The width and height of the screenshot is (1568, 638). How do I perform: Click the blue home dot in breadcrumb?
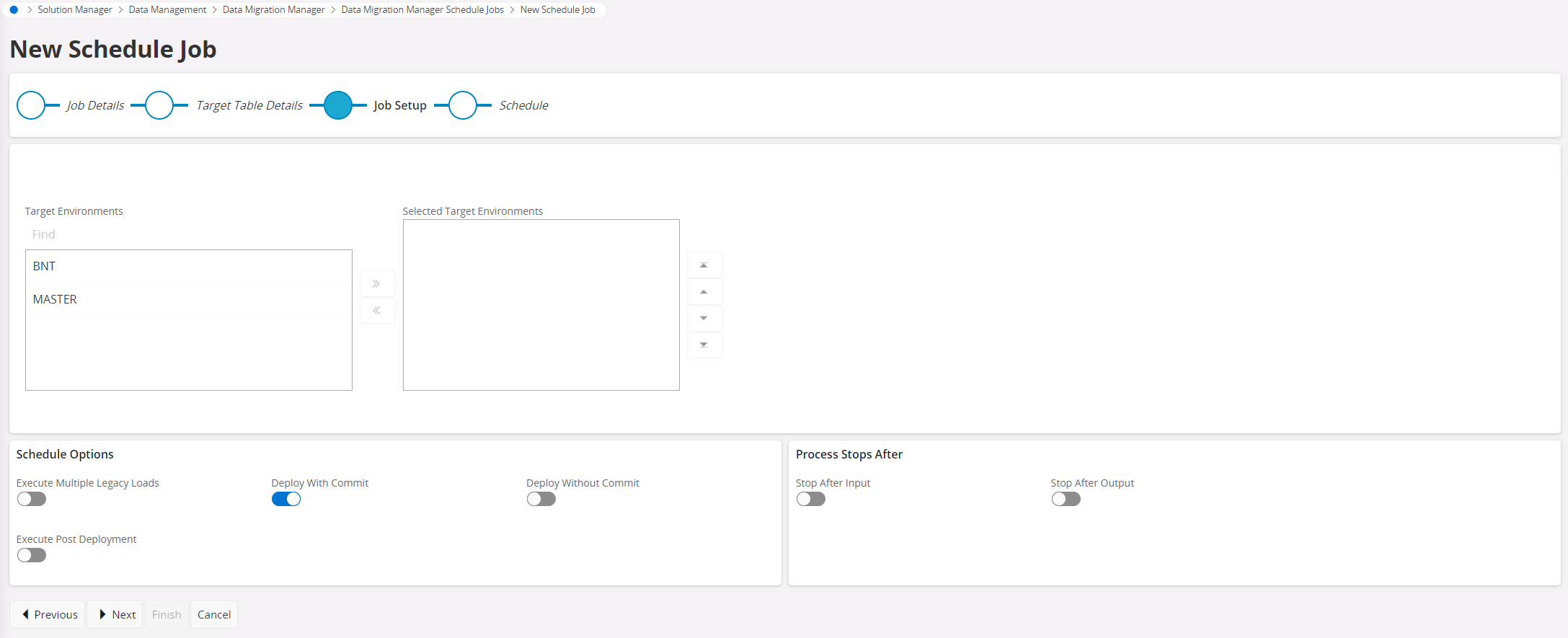14,10
